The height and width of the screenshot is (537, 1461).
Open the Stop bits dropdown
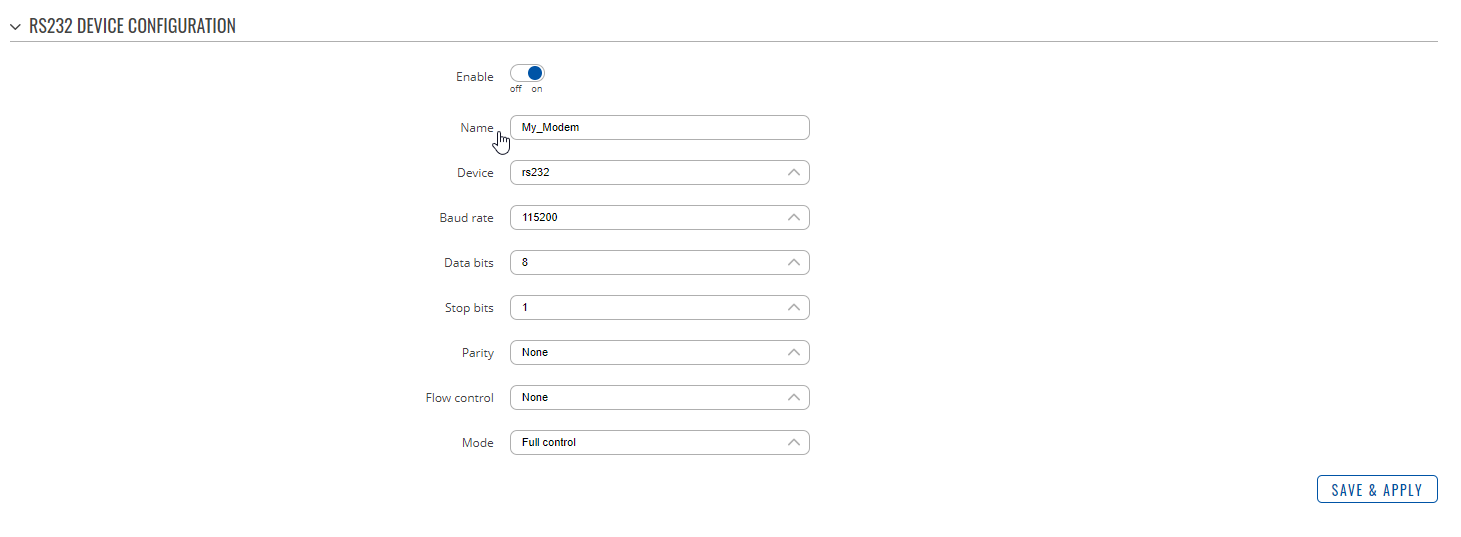coord(659,308)
